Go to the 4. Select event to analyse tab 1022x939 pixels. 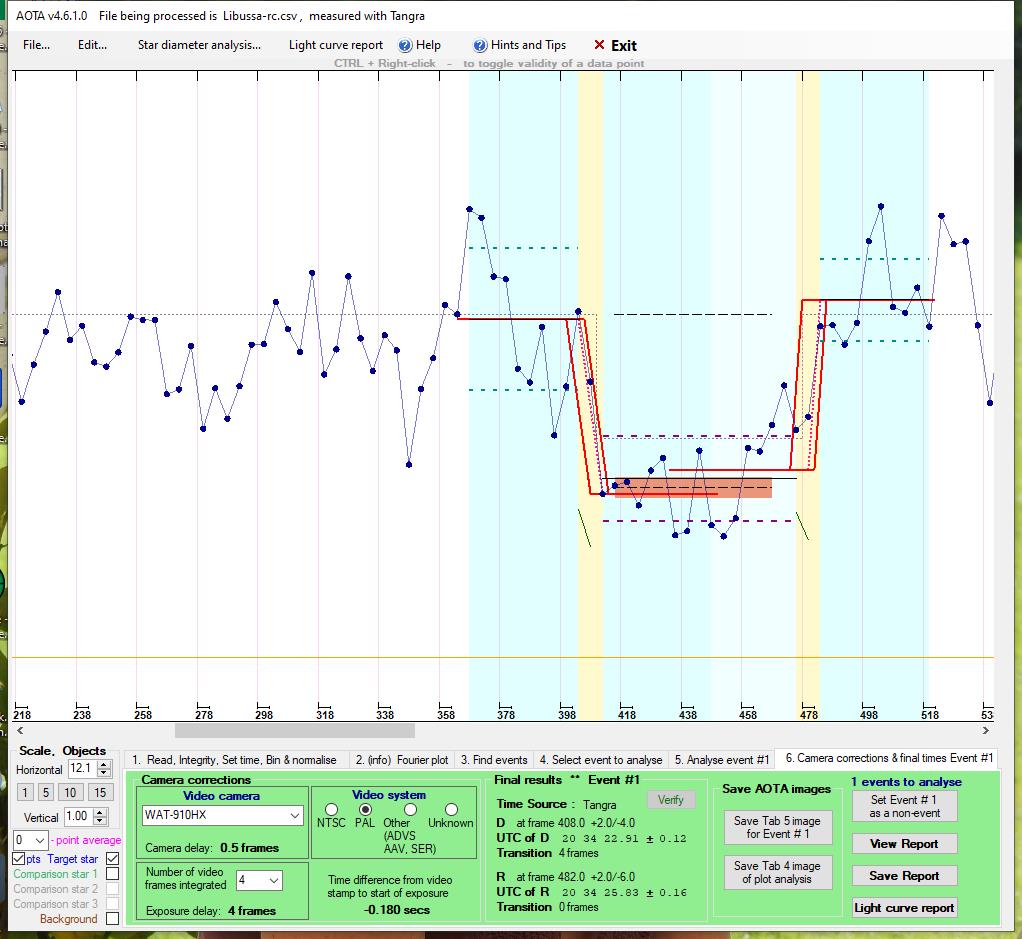coord(601,760)
